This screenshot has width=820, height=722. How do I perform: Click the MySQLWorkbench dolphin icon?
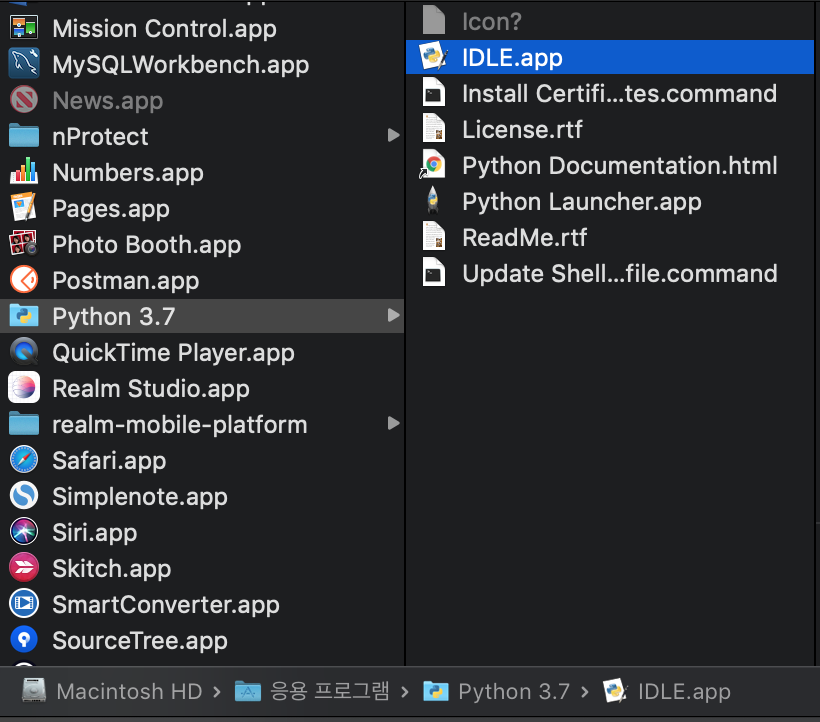(x=24, y=64)
